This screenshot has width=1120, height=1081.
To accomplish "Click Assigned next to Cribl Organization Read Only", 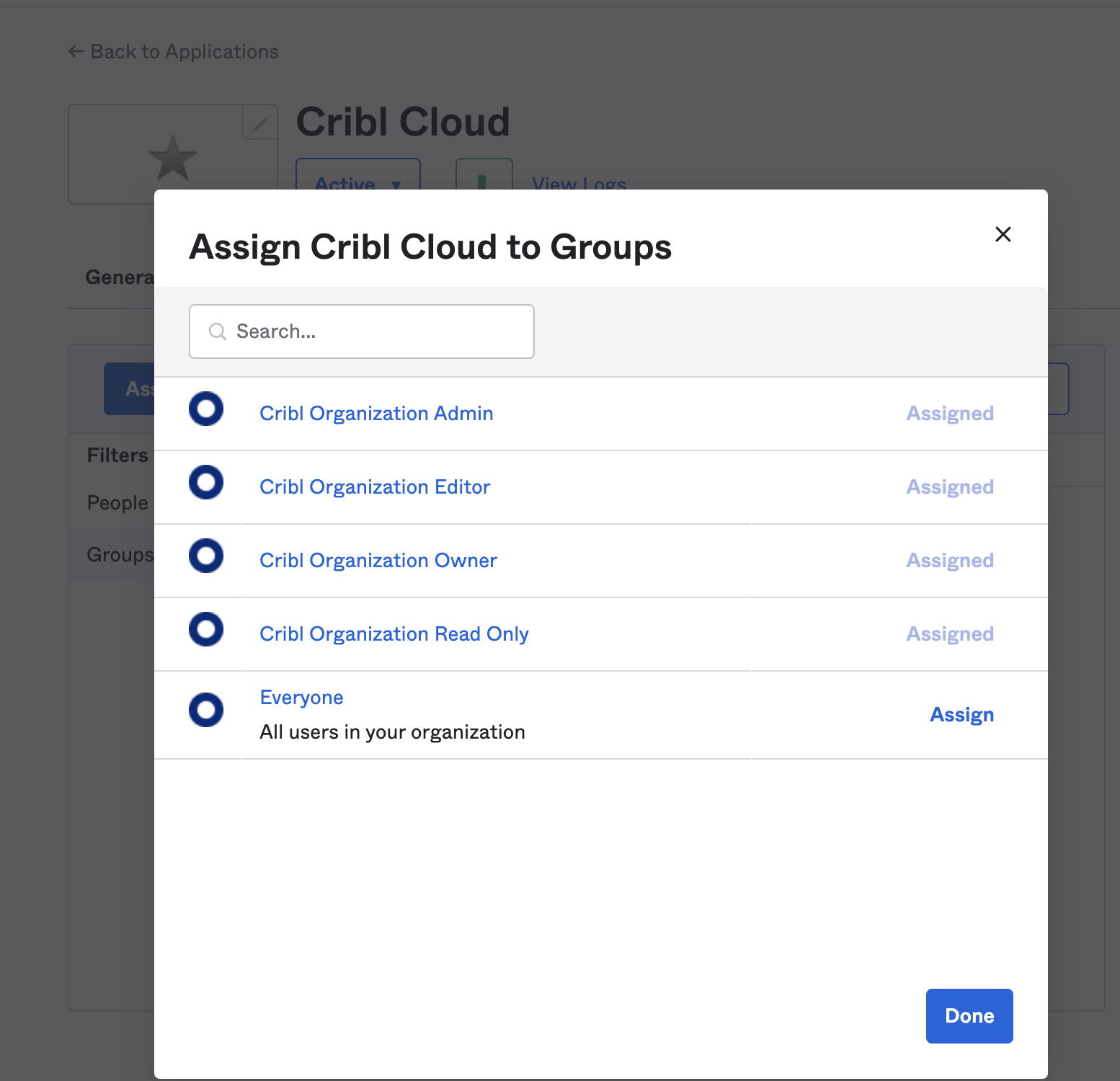I will point(950,633).
